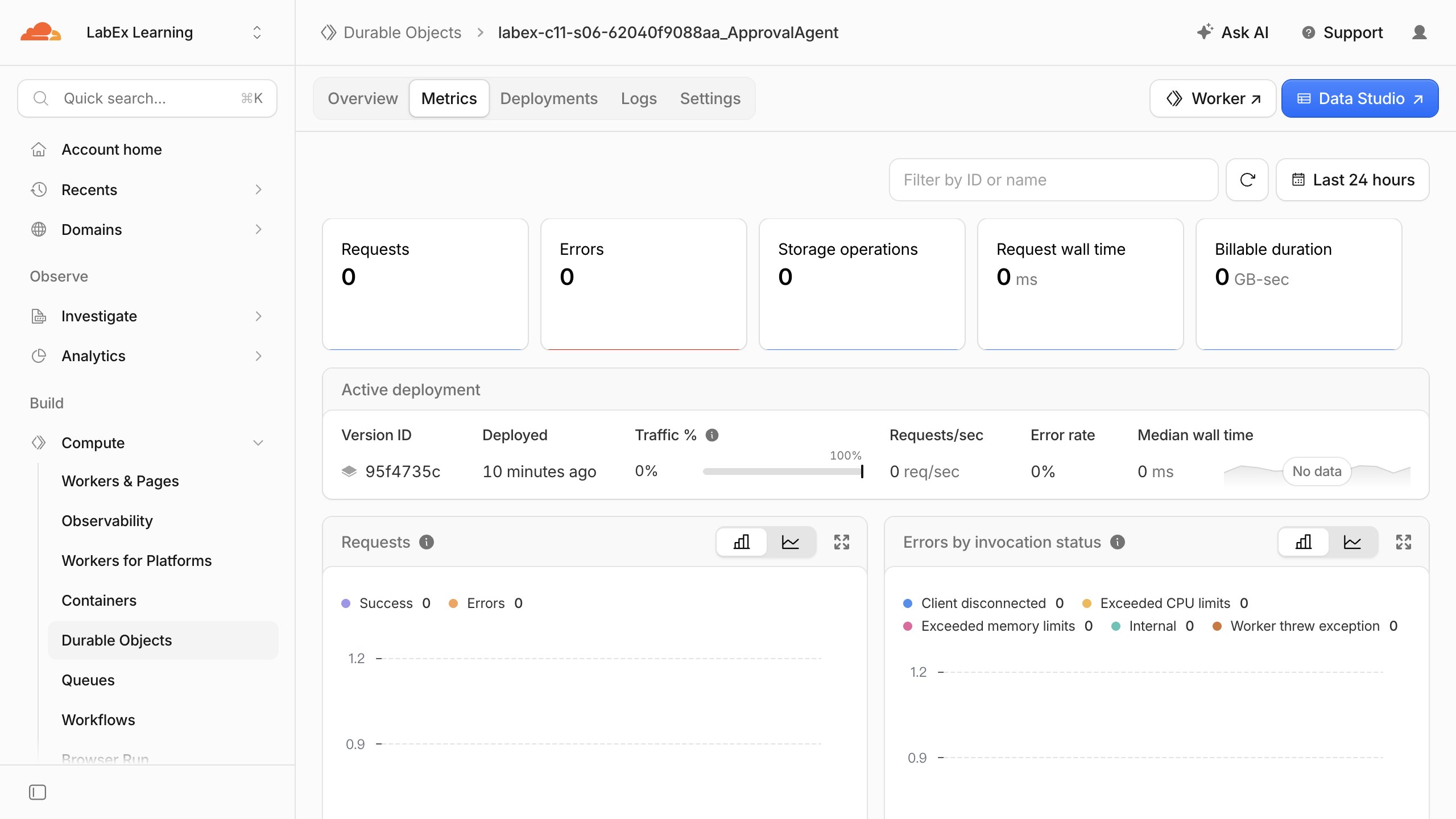Image resolution: width=1456 pixels, height=819 pixels.
Task: Switch to the Overview tab
Action: (x=363, y=98)
